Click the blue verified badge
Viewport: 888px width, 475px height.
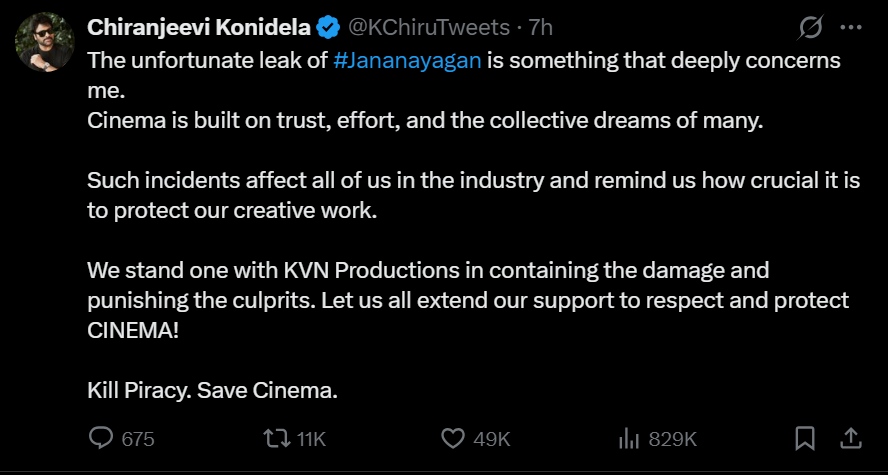[x=326, y=28]
